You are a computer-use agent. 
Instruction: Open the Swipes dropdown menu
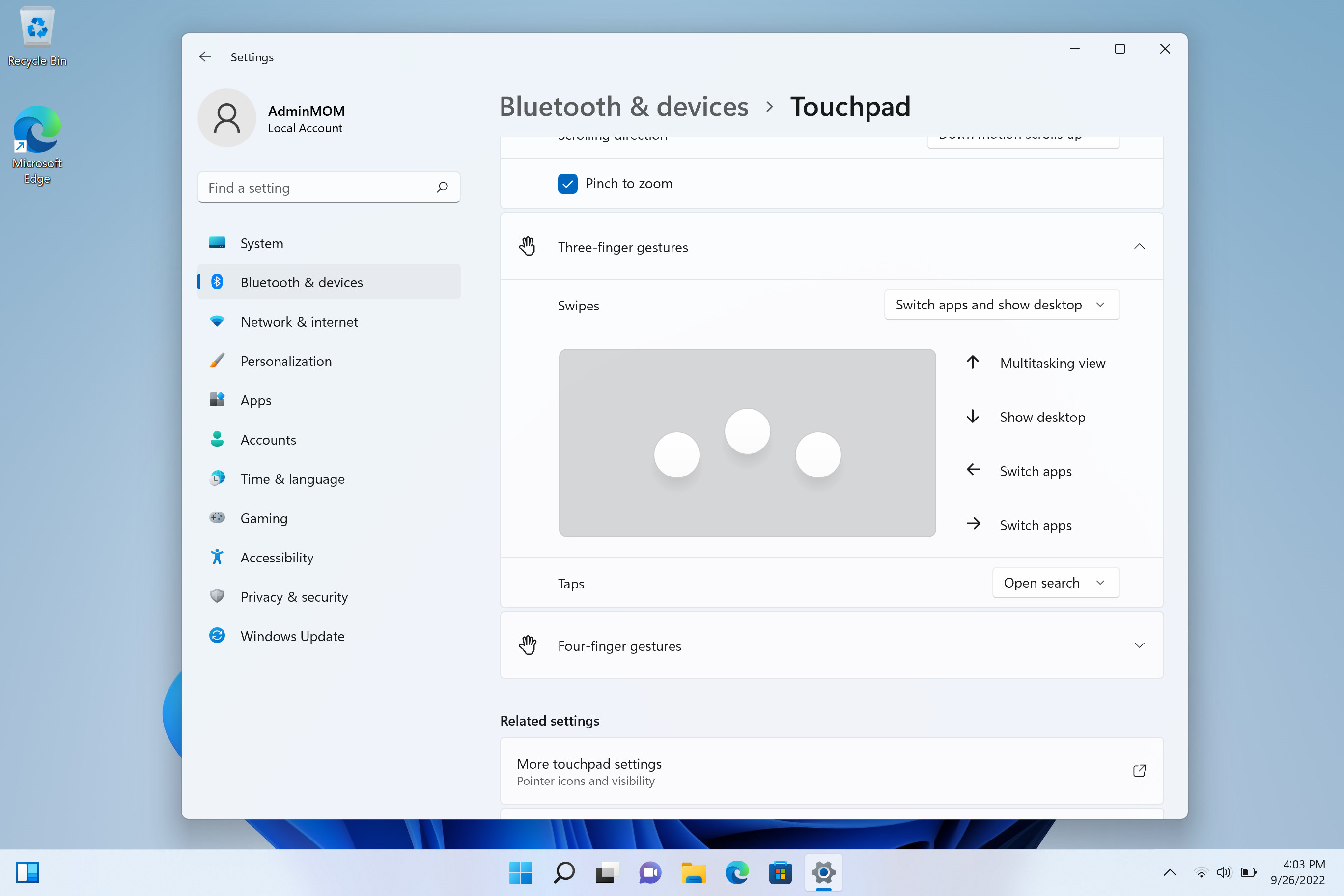(1000, 304)
